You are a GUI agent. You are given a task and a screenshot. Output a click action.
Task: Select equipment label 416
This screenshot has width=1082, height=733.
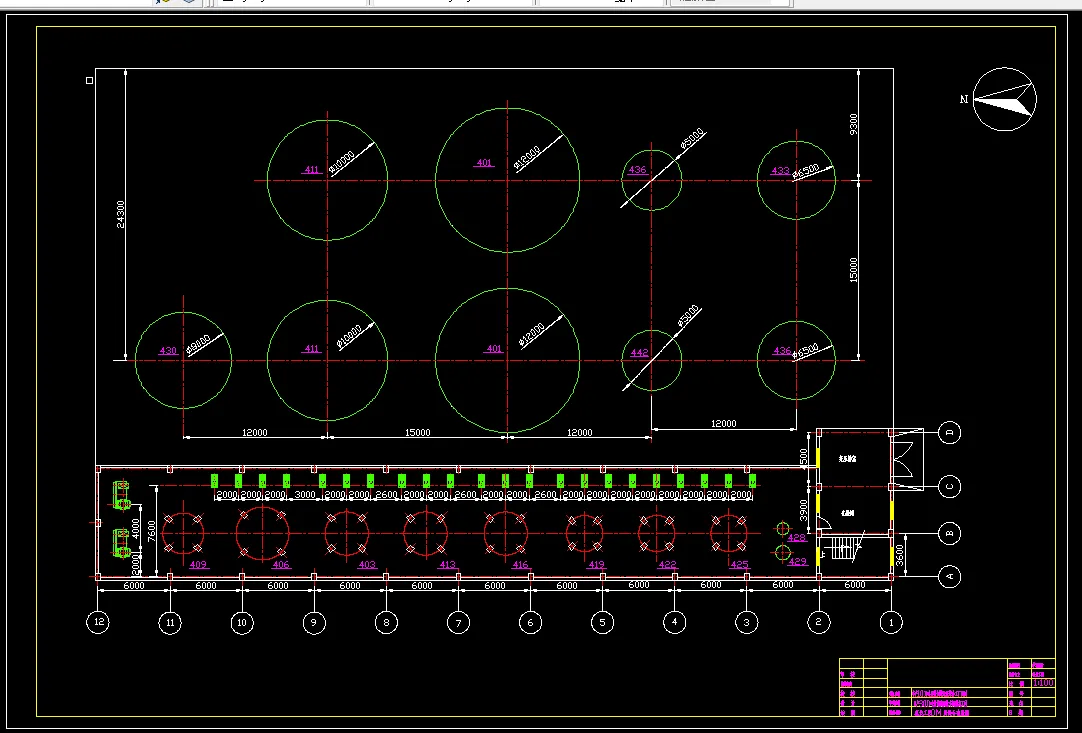click(x=520, y=565)
